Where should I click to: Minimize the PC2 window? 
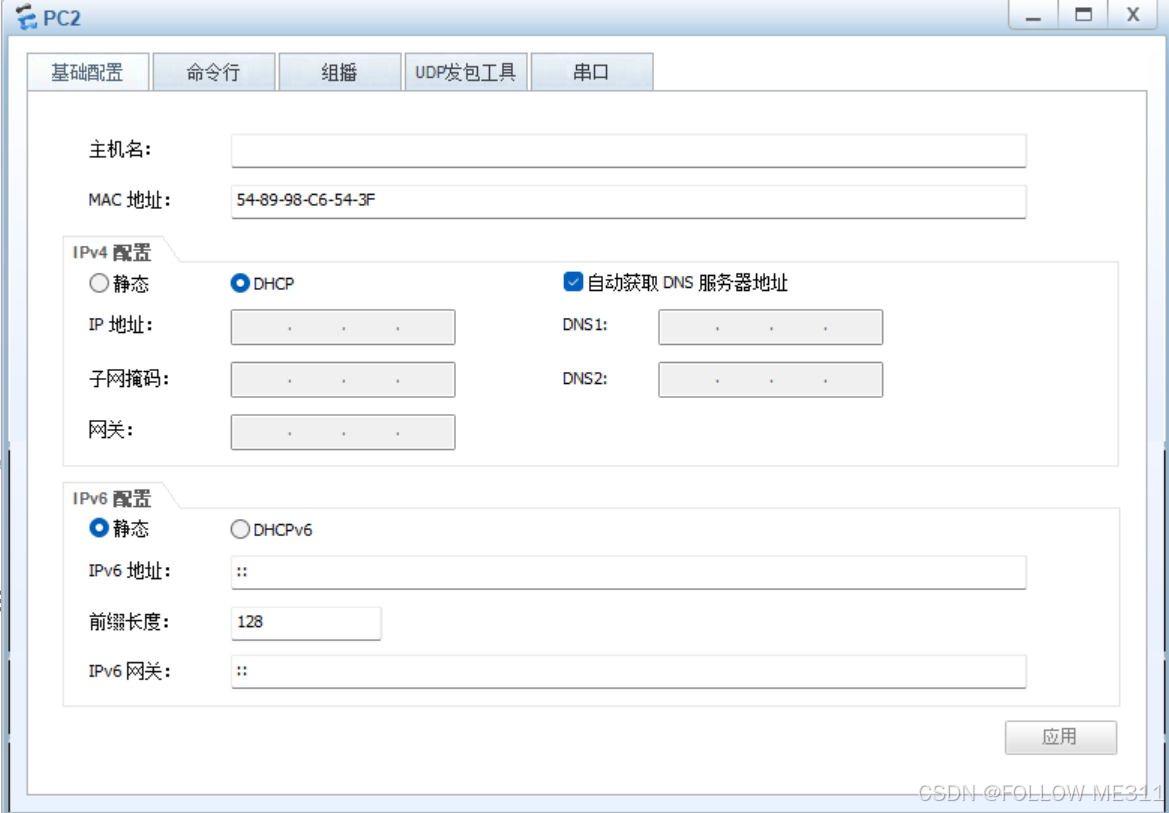coord(1033,15)
